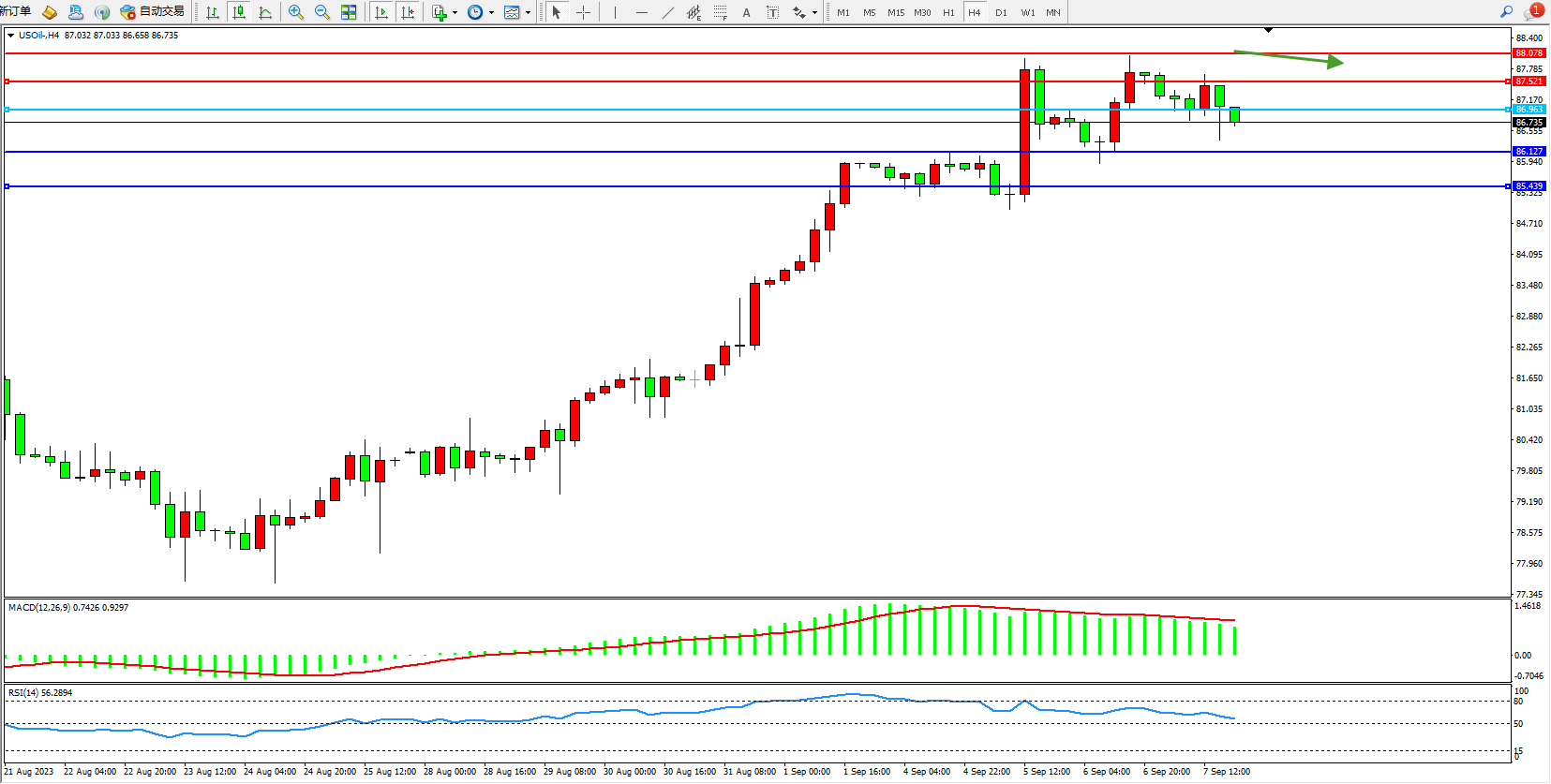This screenshot has width=1551, height=784.
Task: Click the 自动交易 auto trading button
Action: point(153,12)
